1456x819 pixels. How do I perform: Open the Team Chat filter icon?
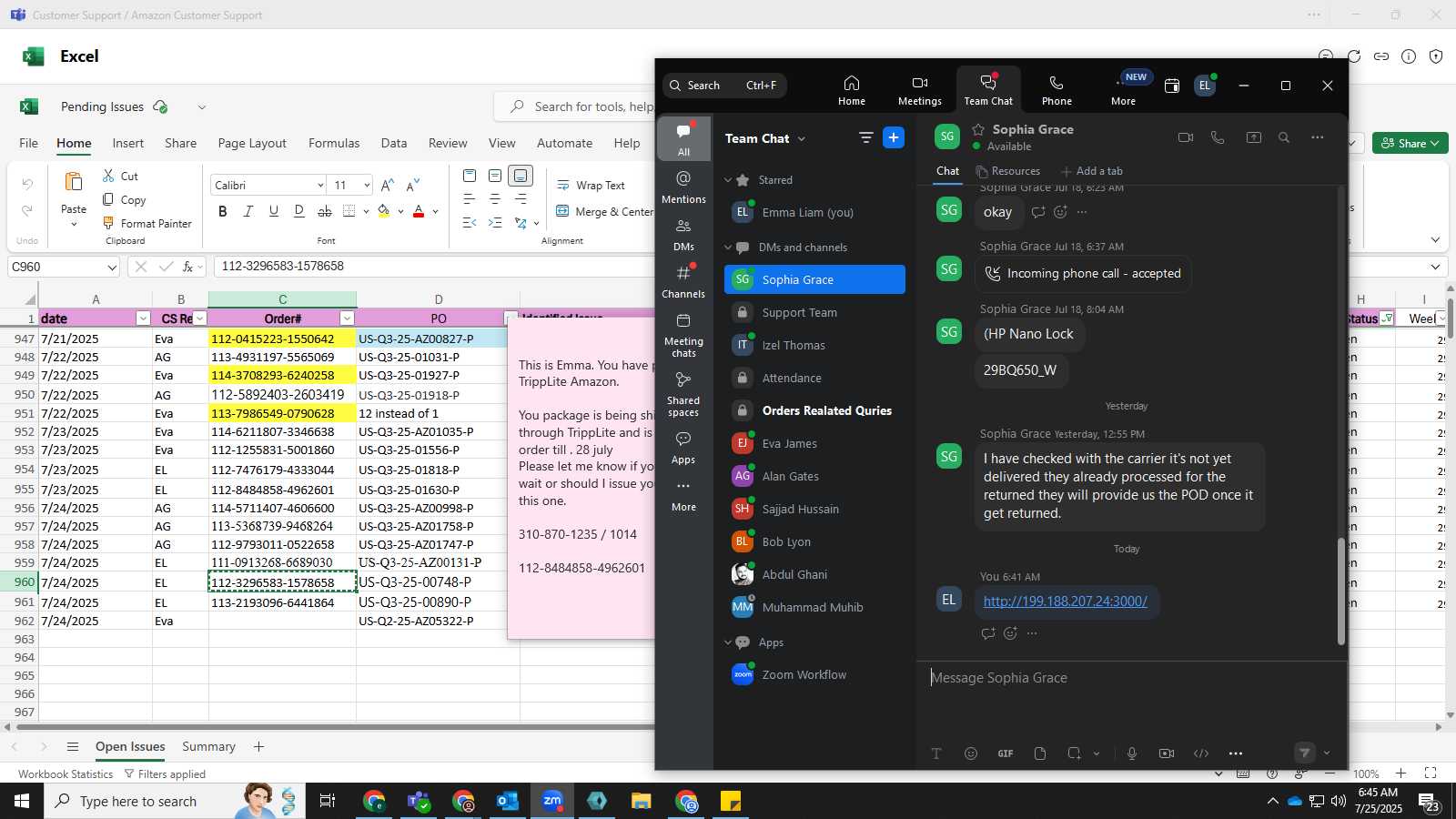click(865, 137)
